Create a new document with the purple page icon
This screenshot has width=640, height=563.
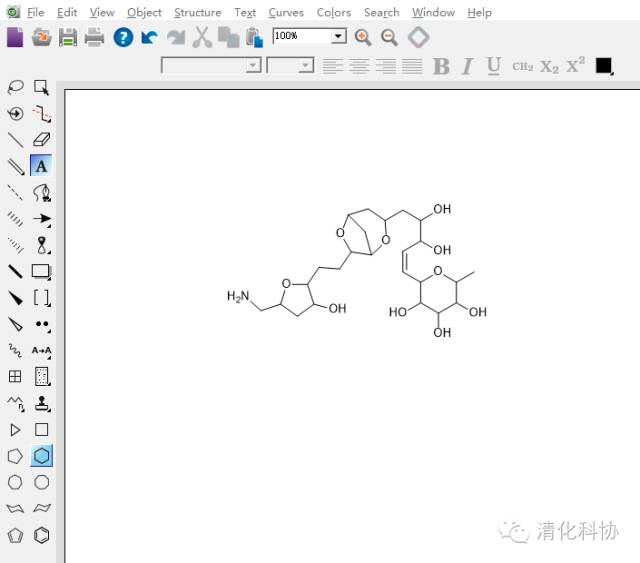click(x=15, y=38)
